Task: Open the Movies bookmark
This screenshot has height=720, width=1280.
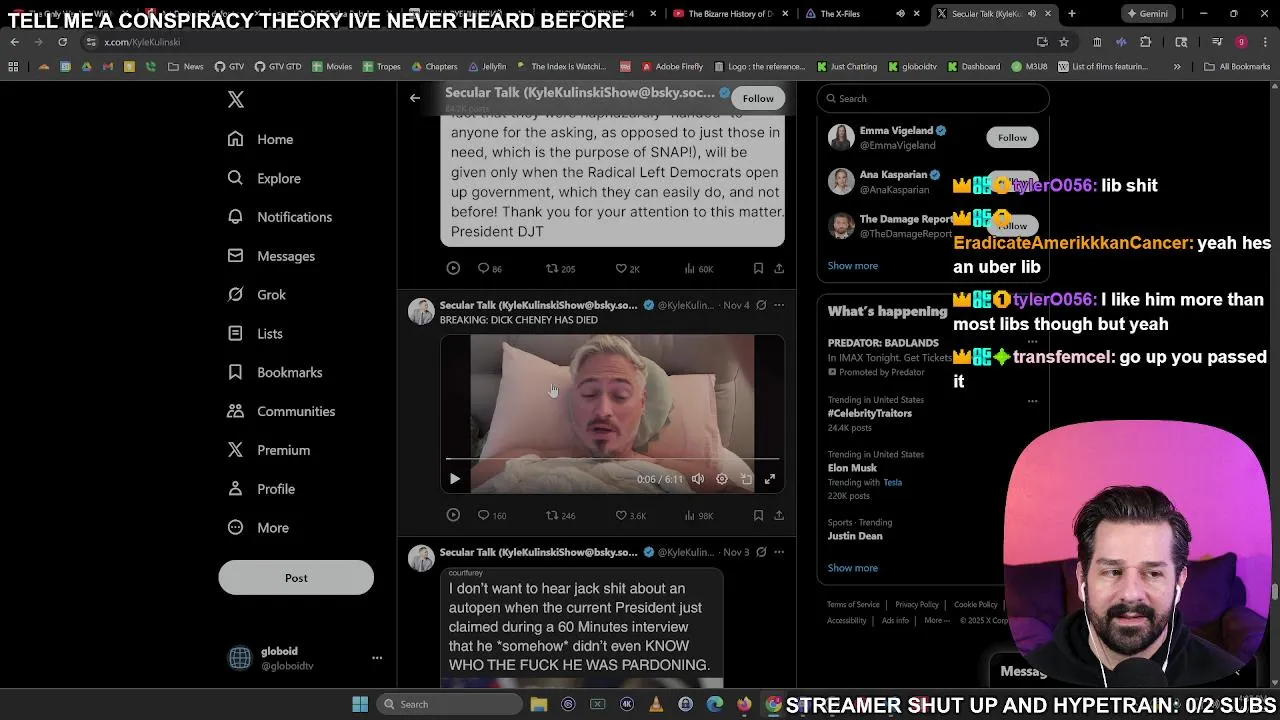Action: pos(332,66)
